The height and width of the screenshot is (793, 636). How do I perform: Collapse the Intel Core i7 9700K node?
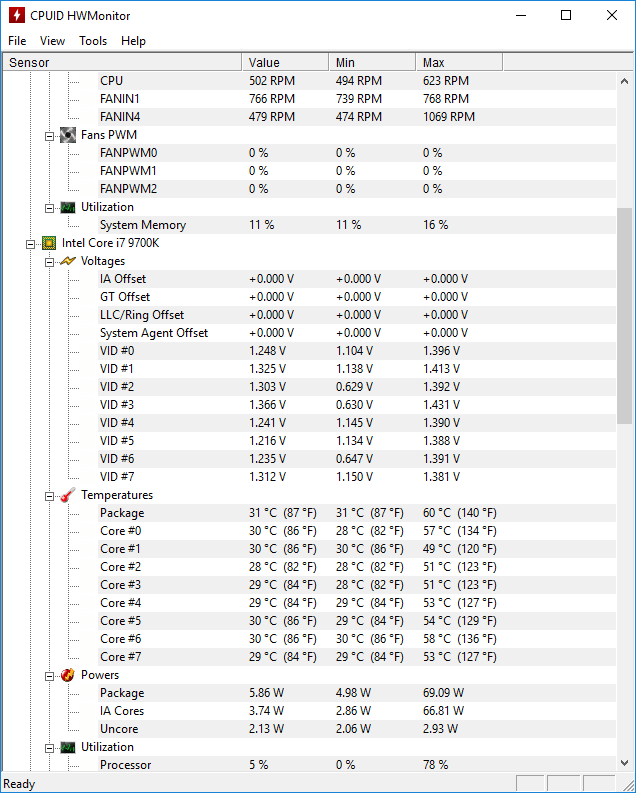[30, 244]
